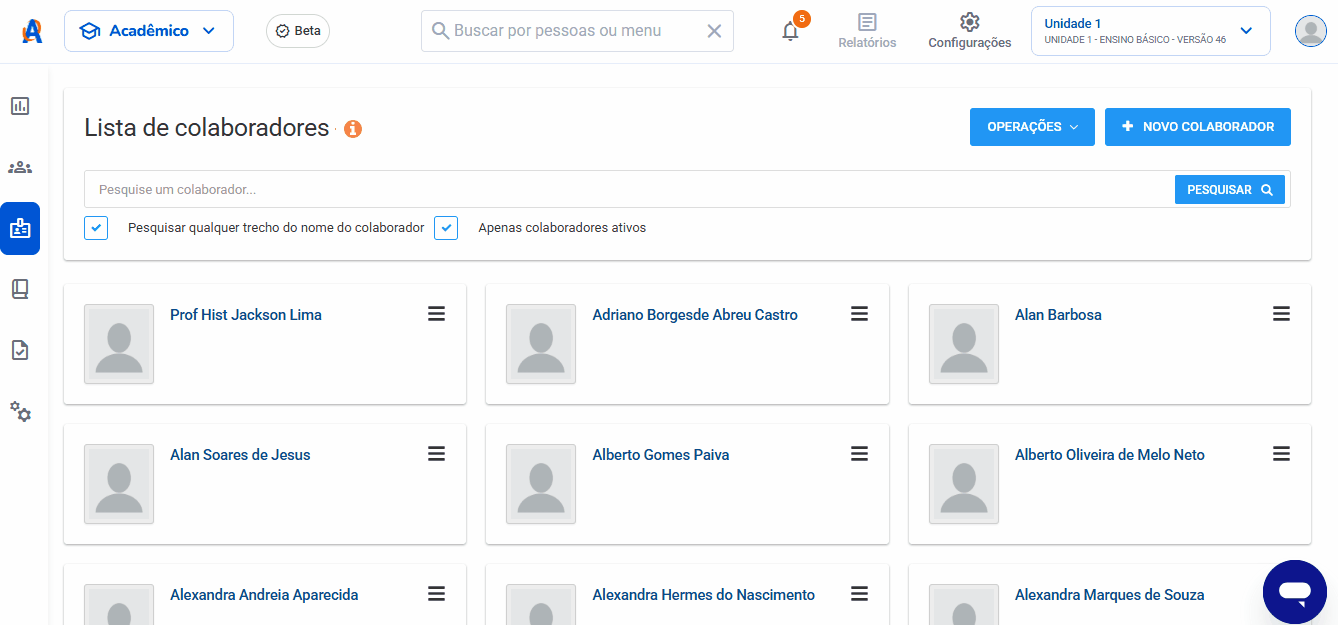Screen dimensions: 1338x625
Task: Open the book sidebar icon
Action: (x=20, y=289)
